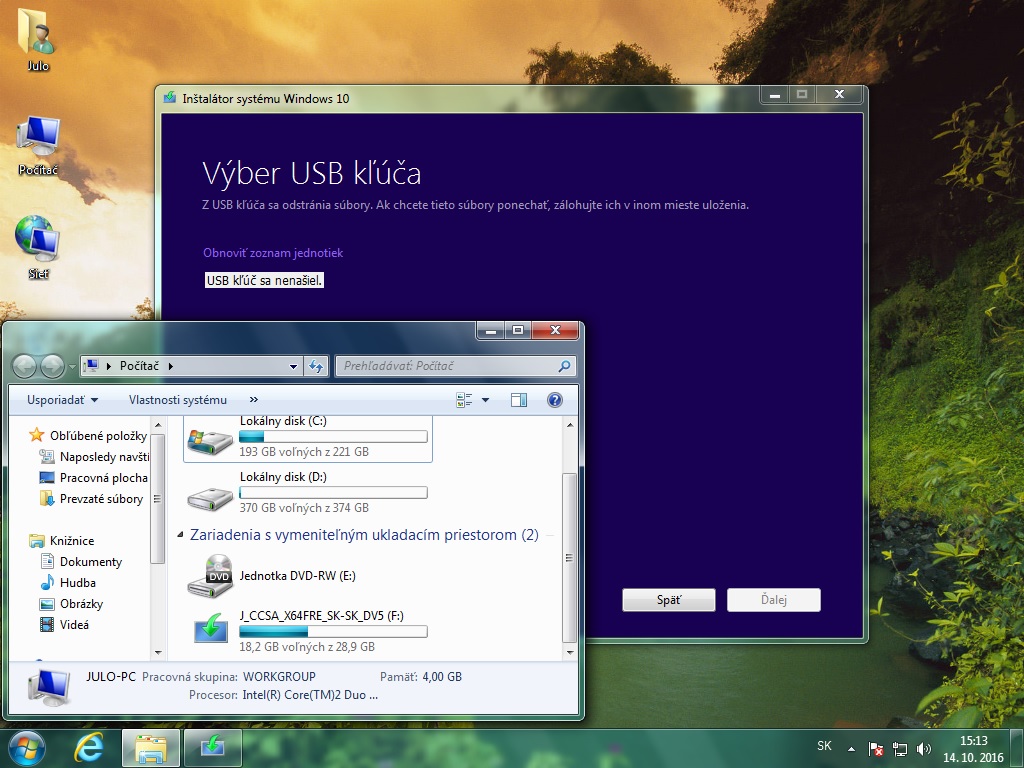Click file list scrollbar up arrow

tap(569, 425)
